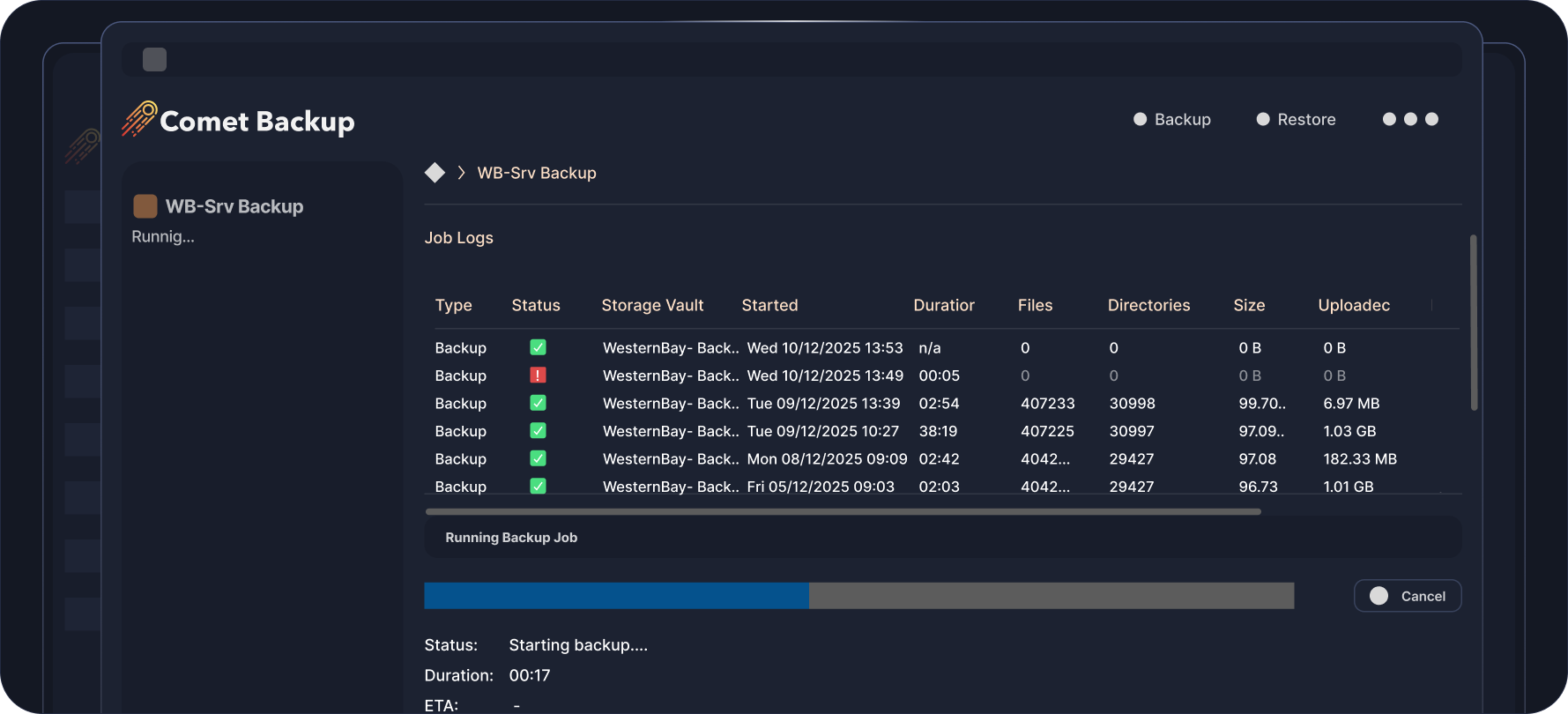The image size is (1568, 714).
Task: Click the '96.73' size value
Action: (1258, 487)
